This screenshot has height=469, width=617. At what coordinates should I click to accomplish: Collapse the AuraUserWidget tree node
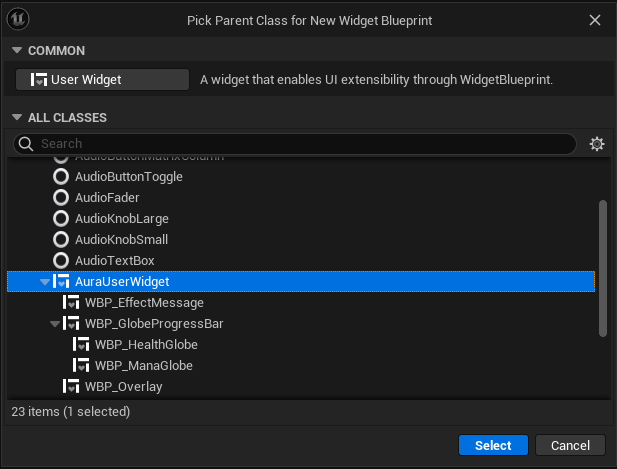click(45, 282)
